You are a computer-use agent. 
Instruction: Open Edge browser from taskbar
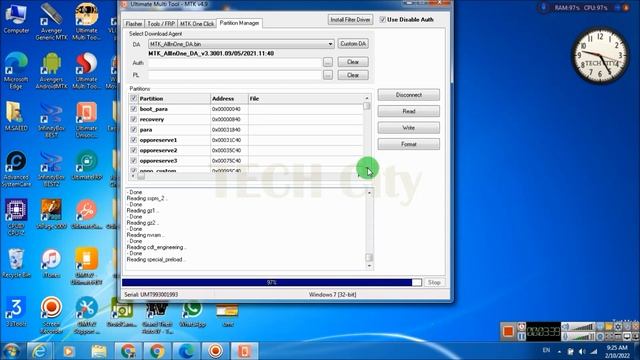pos(186,351)
